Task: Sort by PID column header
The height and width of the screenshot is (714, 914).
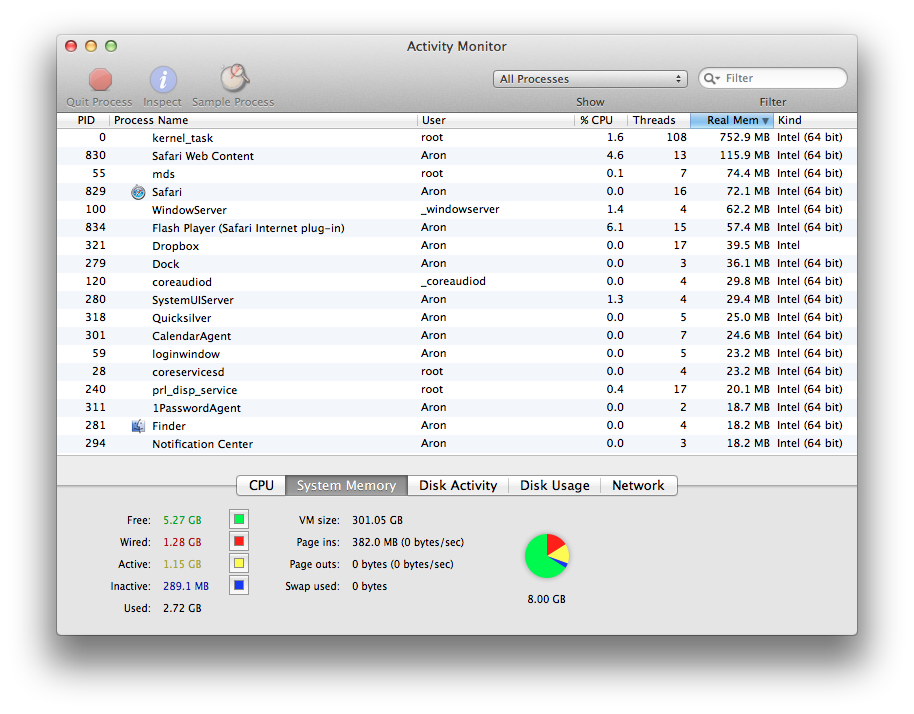Action: 83,120
